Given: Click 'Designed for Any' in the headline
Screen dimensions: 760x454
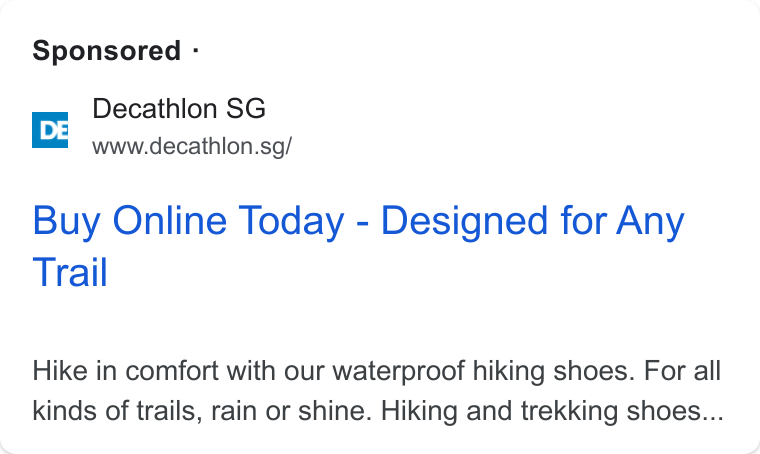Looking at the screenshot, I should tap(533, 221).
